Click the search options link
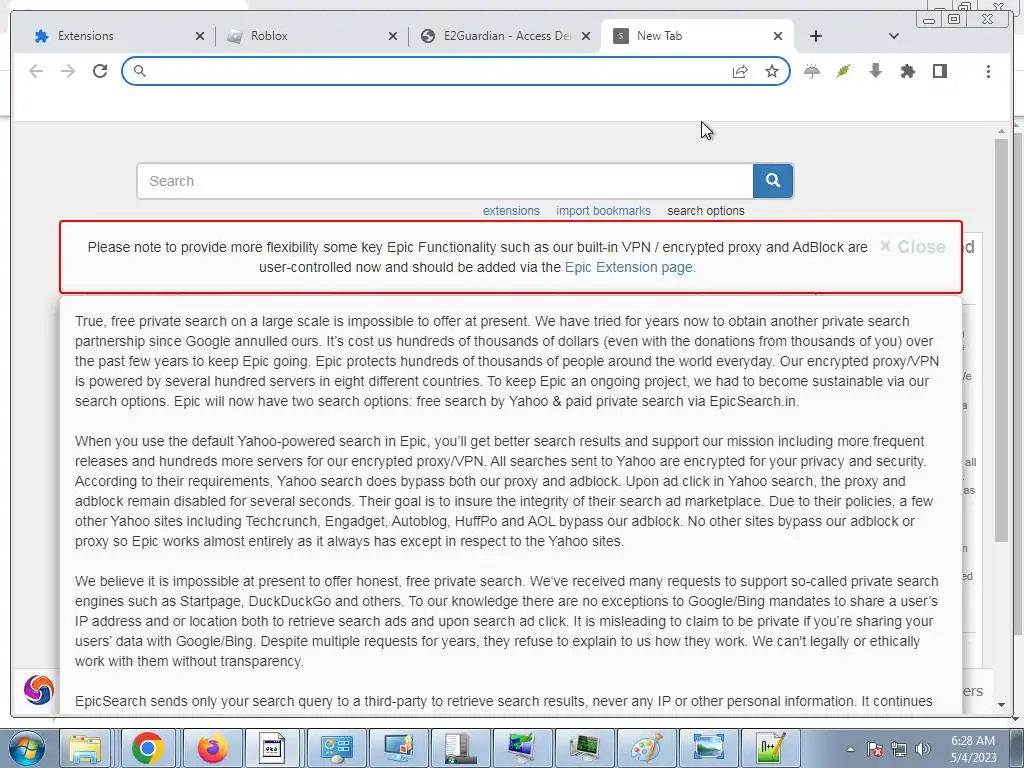This screenshot has width=1024, height=768. point(706,211)
